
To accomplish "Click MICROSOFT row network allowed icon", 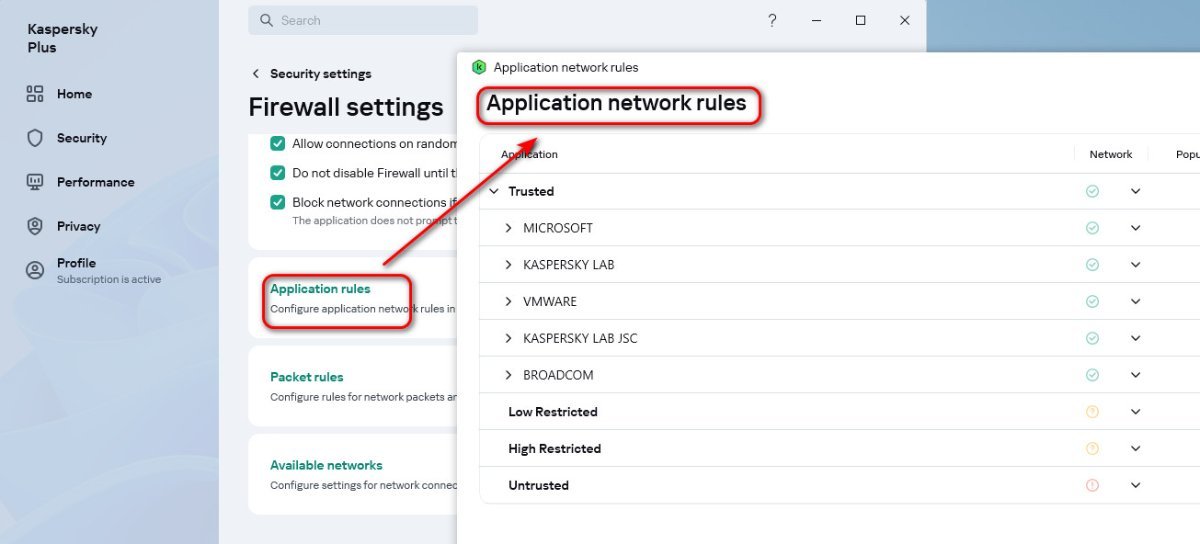I will click(x=1092, y=228).
